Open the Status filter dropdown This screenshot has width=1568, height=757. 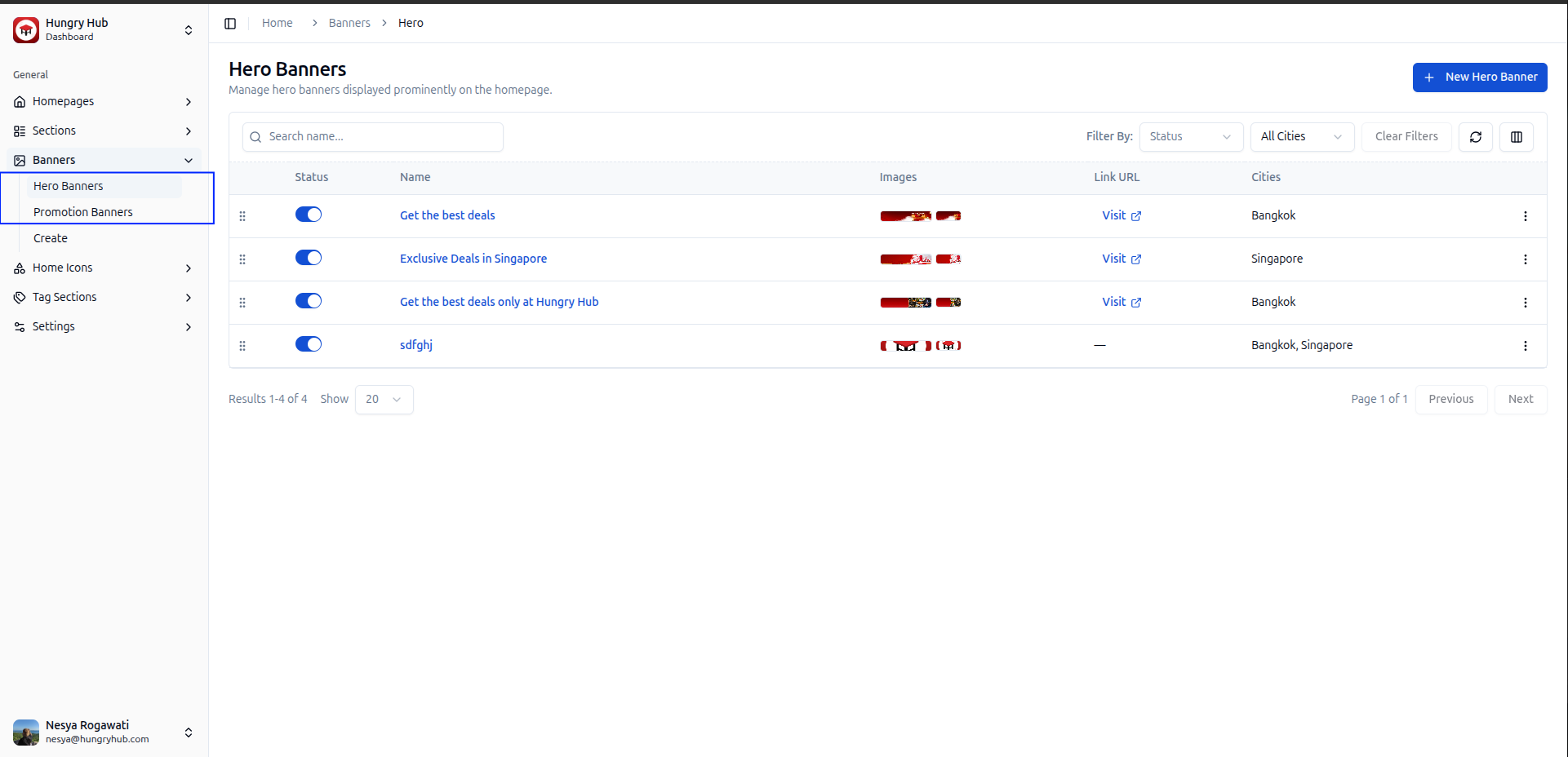(1190, 137)
